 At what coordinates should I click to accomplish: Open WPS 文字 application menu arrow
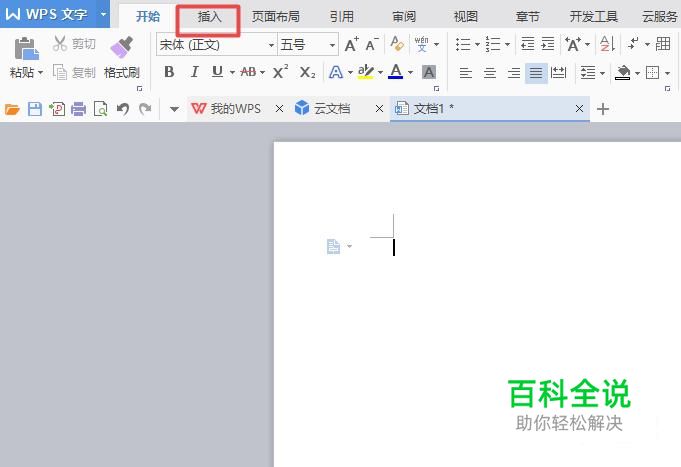click(103, 14)
